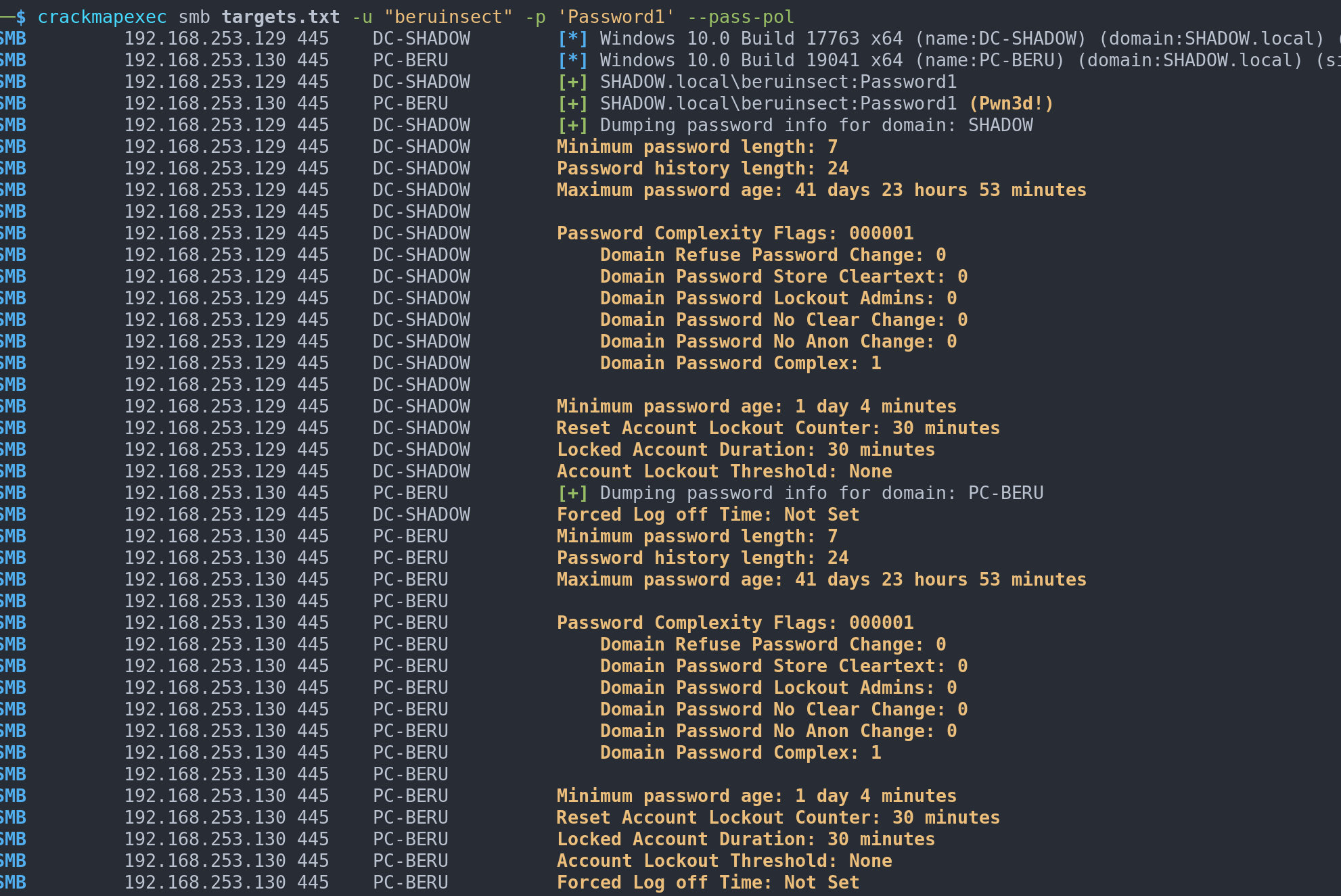
Task: Click the [+] marker before Dumping PC-BERU domain
Action: tap(572, 493)
